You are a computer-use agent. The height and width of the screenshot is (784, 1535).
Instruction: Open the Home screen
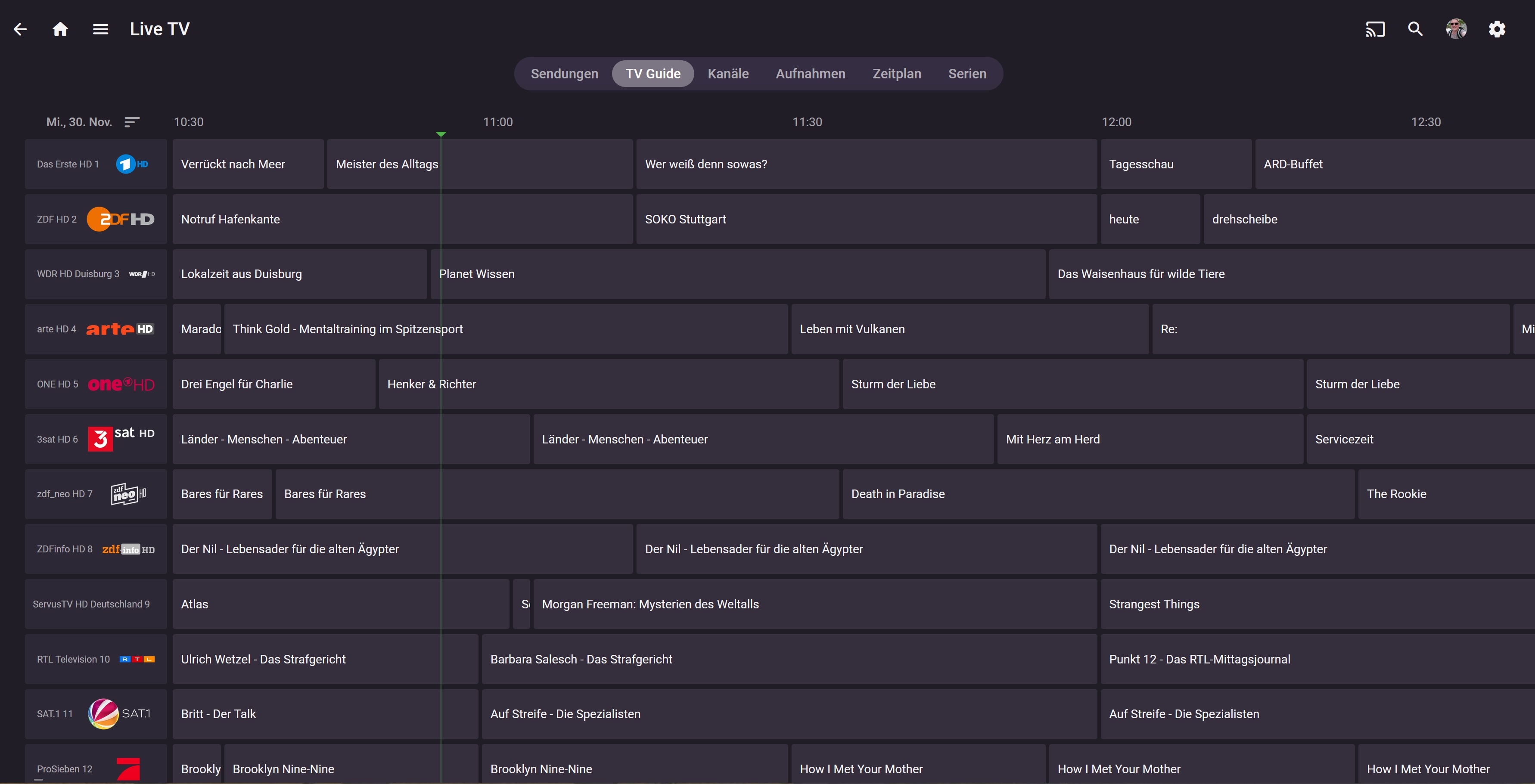pyautogui.click(x=60, y=29)
